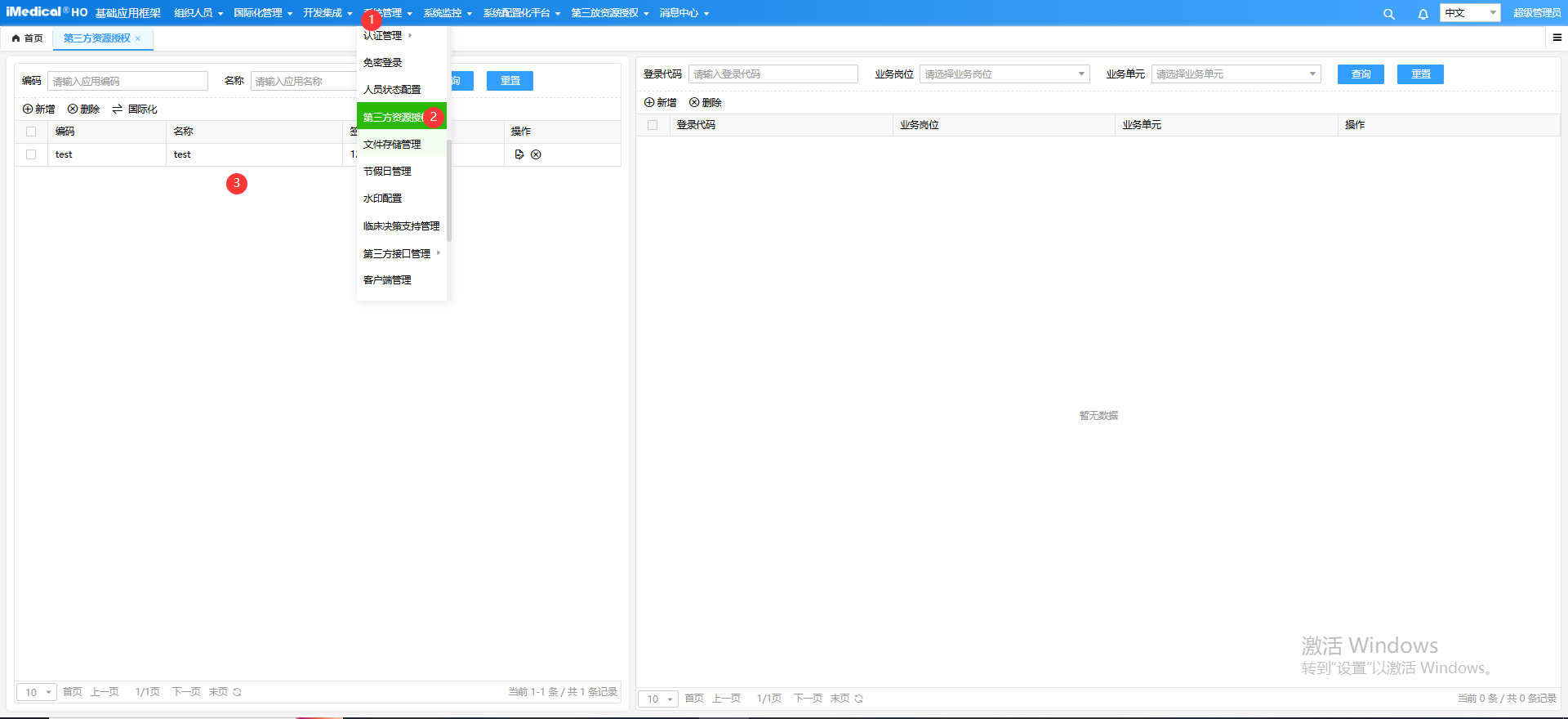Click the 超级管理员 user label
The height and width of the screenshot is (719, 1568).
pyautogui.click(x=1537, y=13)
